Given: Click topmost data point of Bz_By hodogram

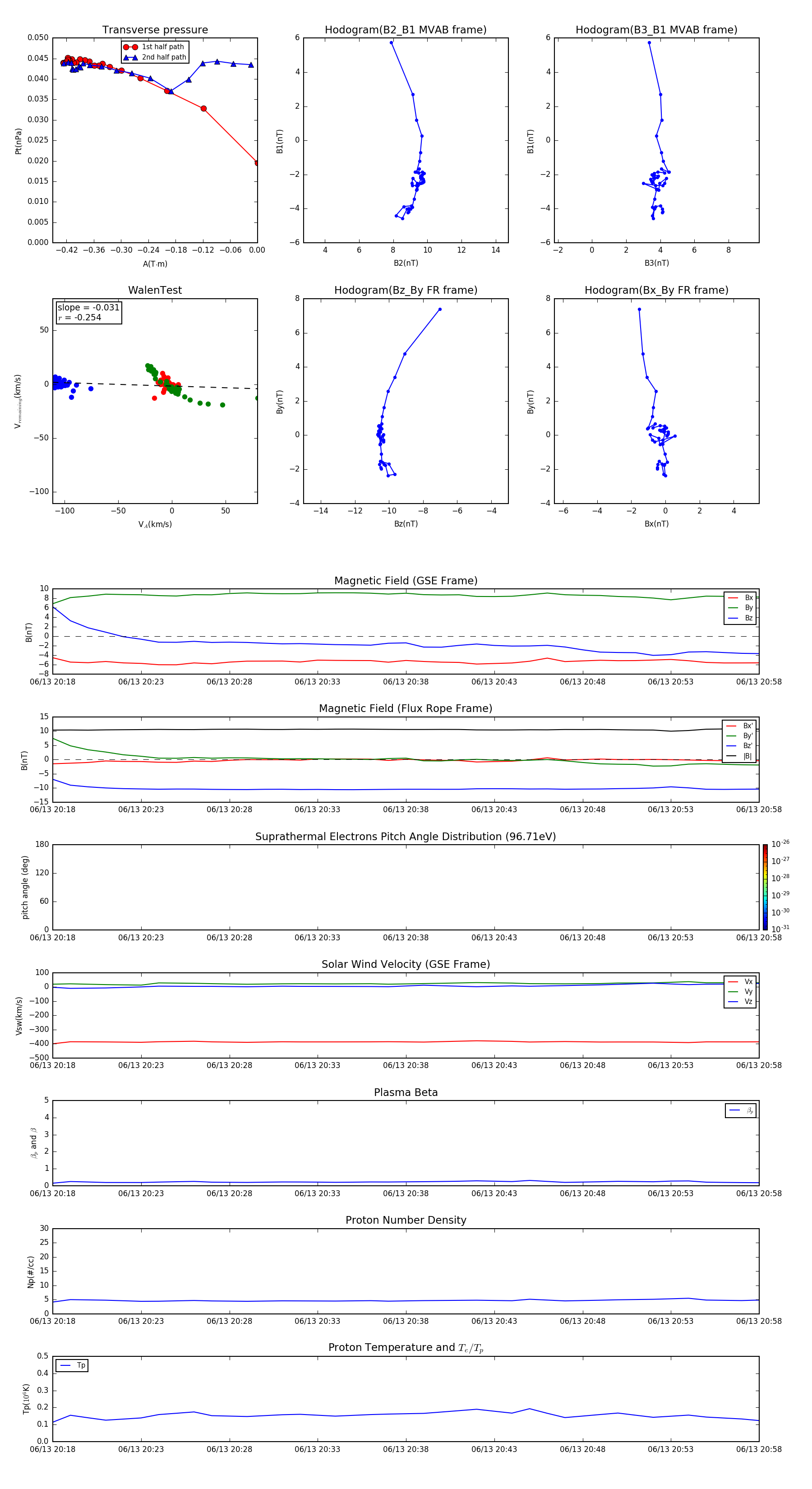Looking at the screenshot, I should (x=440, y=309).
